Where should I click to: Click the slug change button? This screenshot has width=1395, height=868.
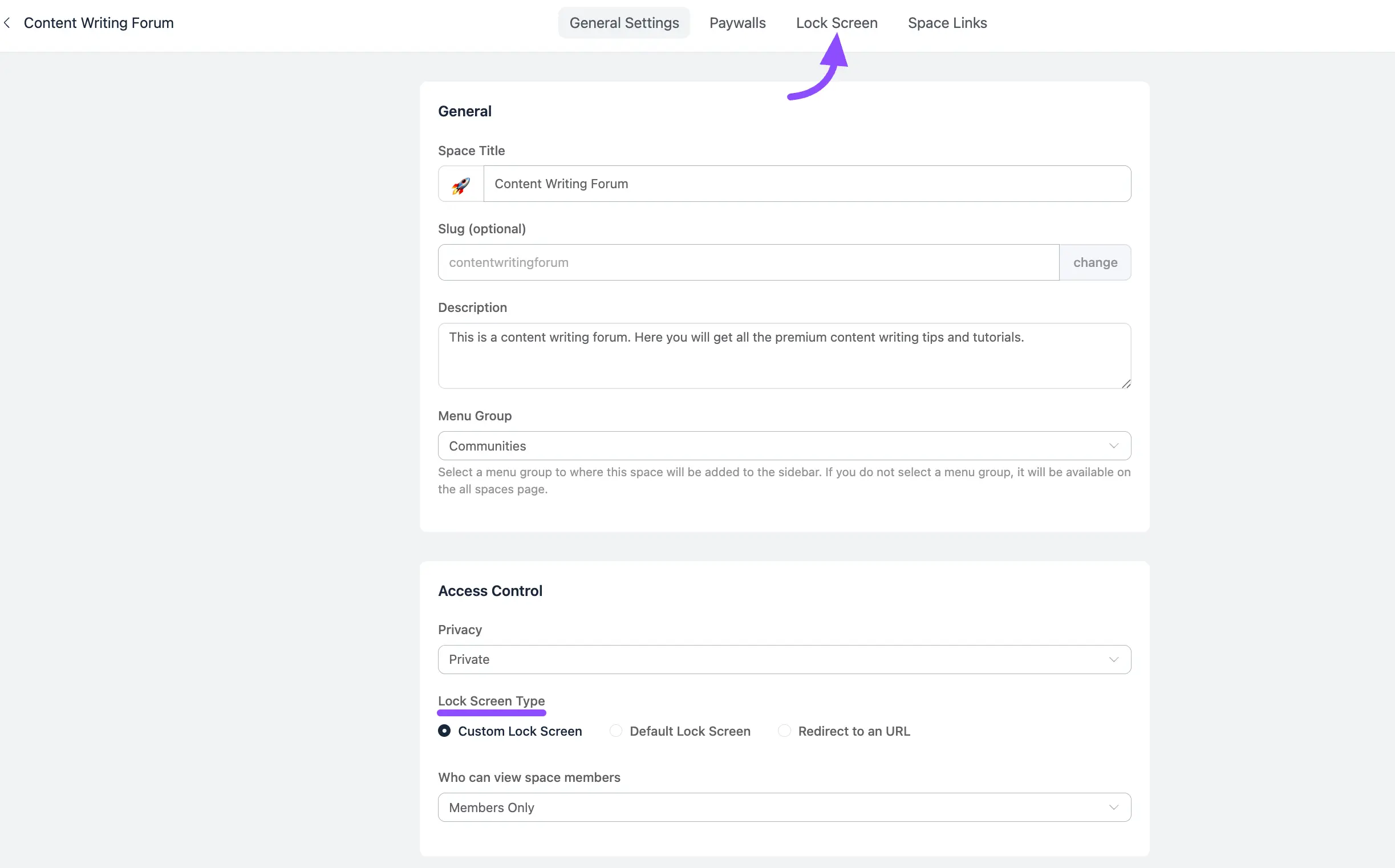(1095, 262)
